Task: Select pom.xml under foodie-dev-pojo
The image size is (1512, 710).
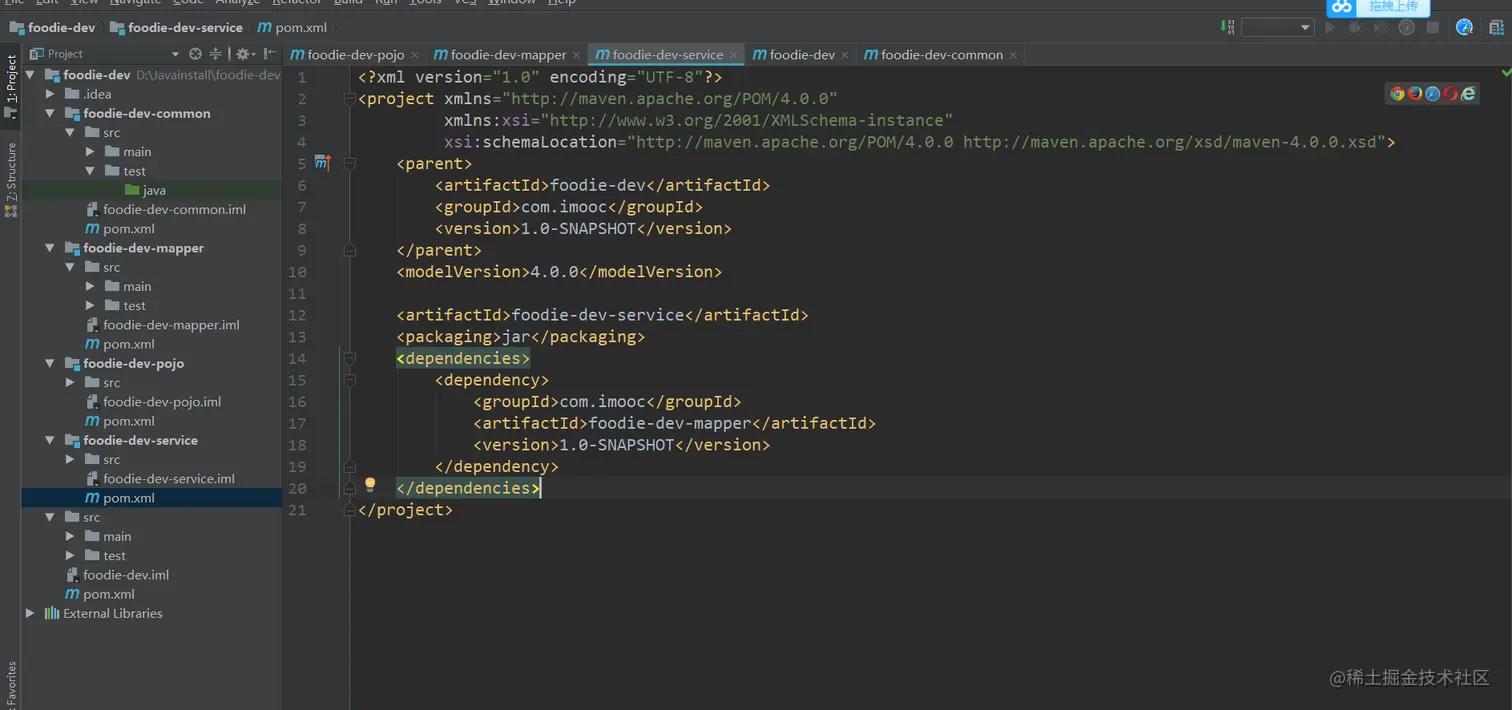Action: click(x=121, y=421)
